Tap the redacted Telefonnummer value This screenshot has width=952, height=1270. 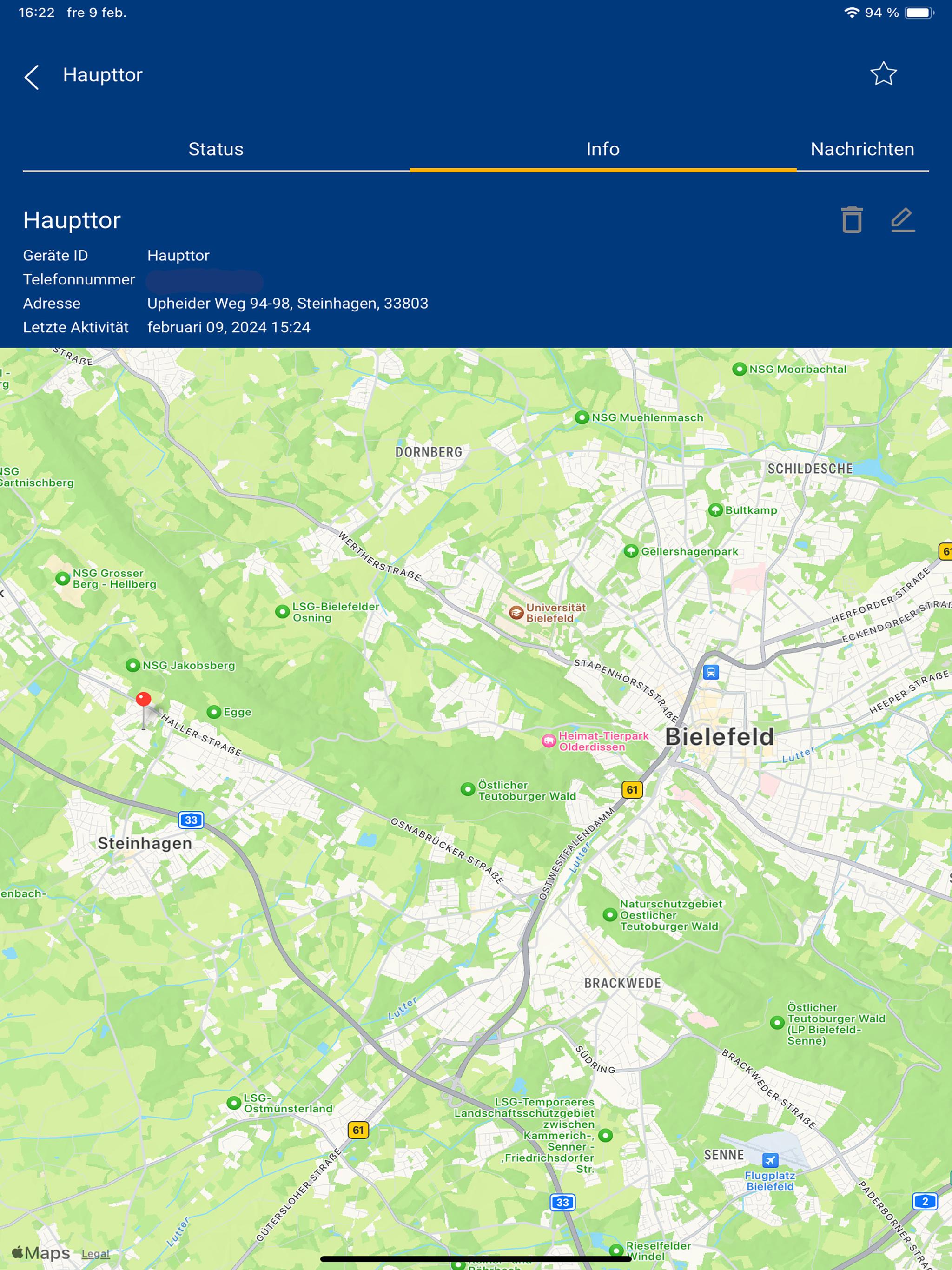pyautogui.click(x=205, y=281)
